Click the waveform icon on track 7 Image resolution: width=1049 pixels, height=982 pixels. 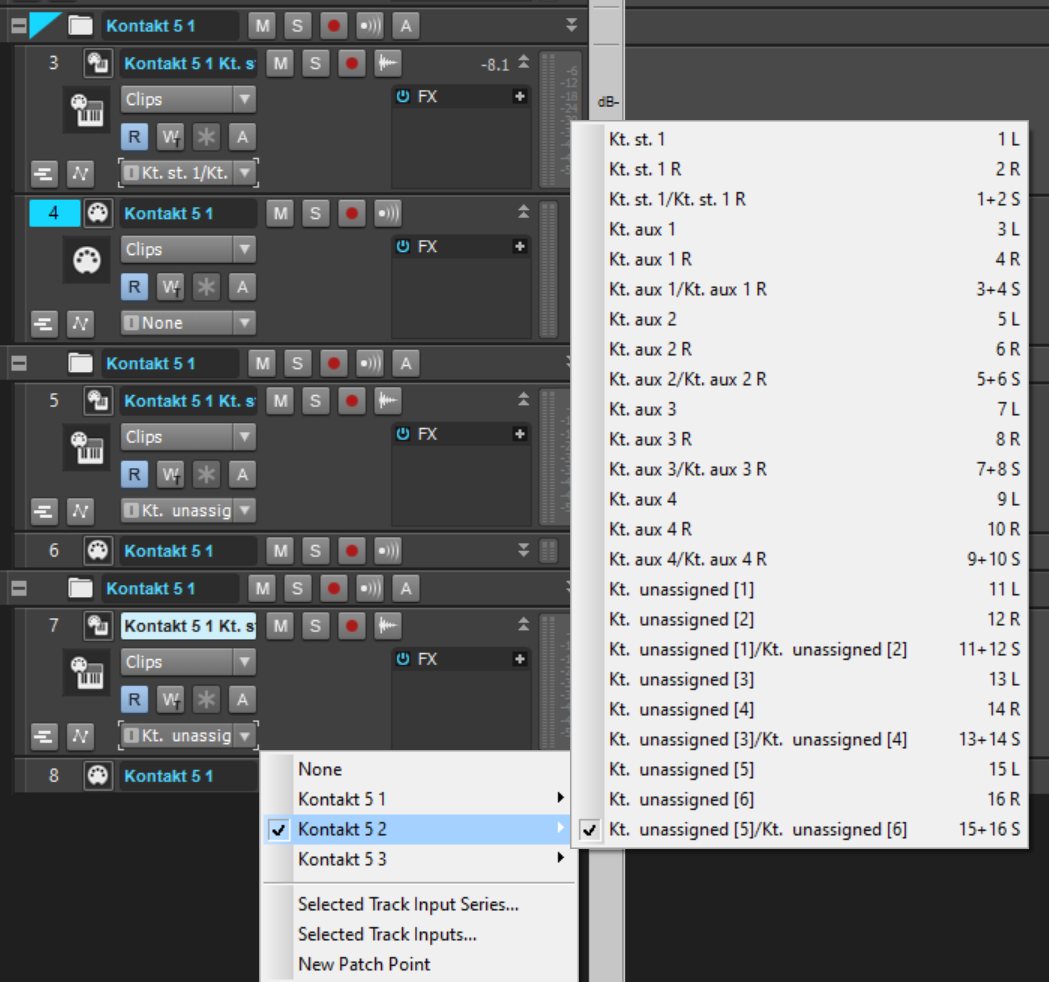click(387, 625)
